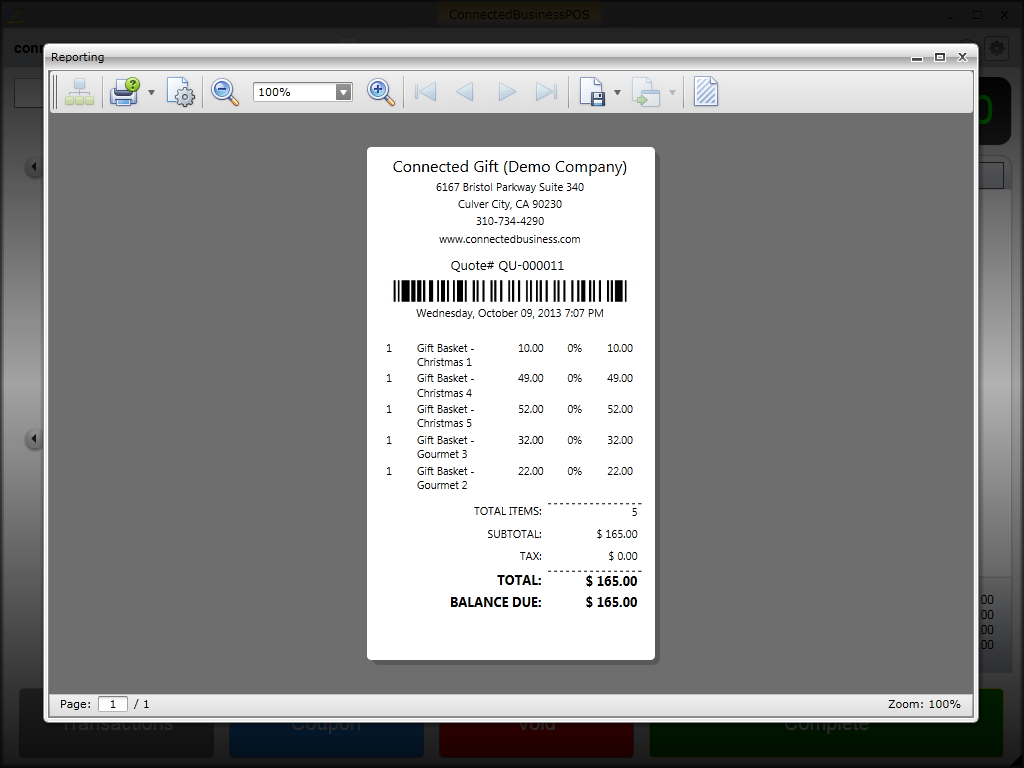The image size is (1024, 768).
Task: Go to the first page
Action: 426,93
